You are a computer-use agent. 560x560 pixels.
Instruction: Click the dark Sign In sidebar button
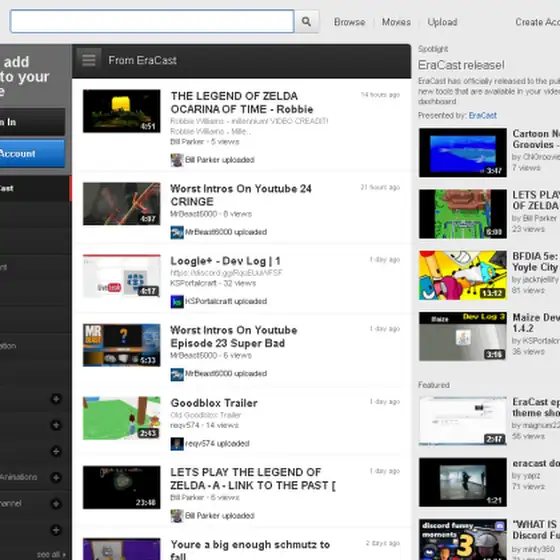(32, 122)
